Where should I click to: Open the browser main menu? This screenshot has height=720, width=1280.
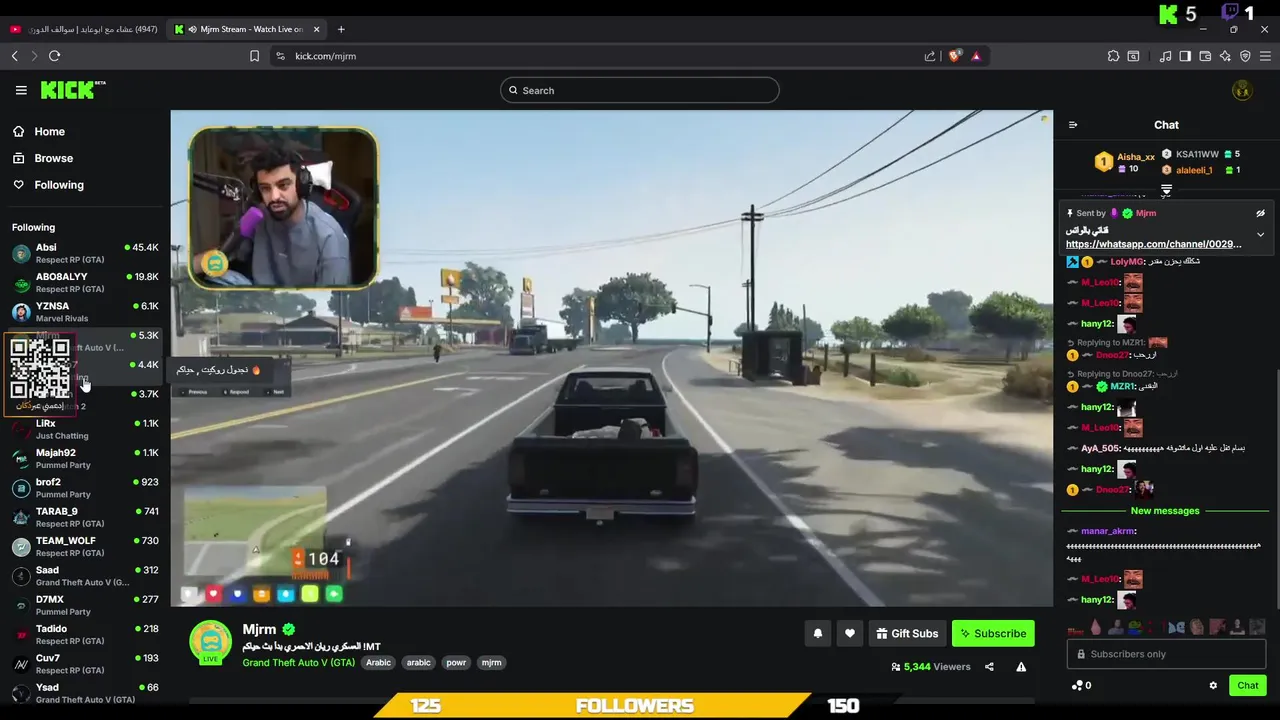1265,56
